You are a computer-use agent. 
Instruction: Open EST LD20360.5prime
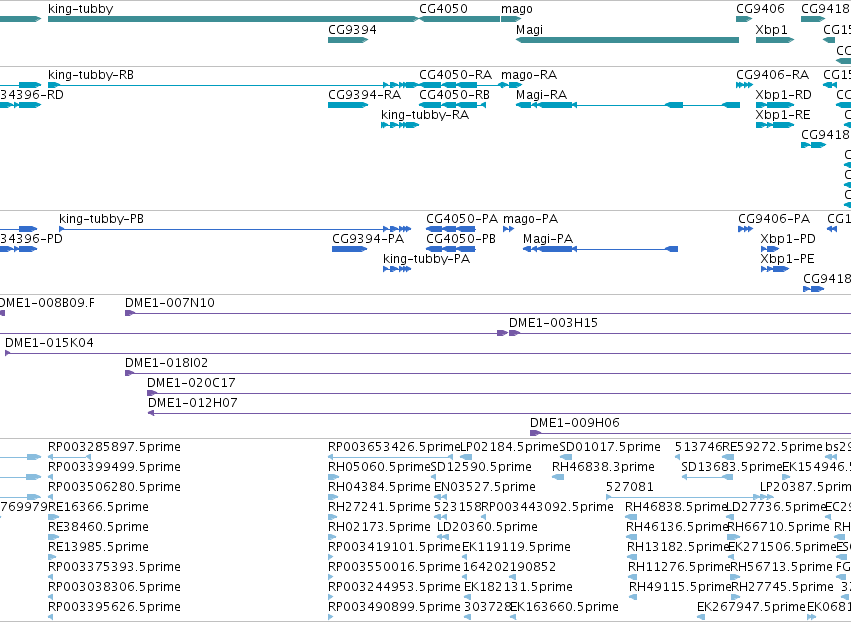(443, 537)
